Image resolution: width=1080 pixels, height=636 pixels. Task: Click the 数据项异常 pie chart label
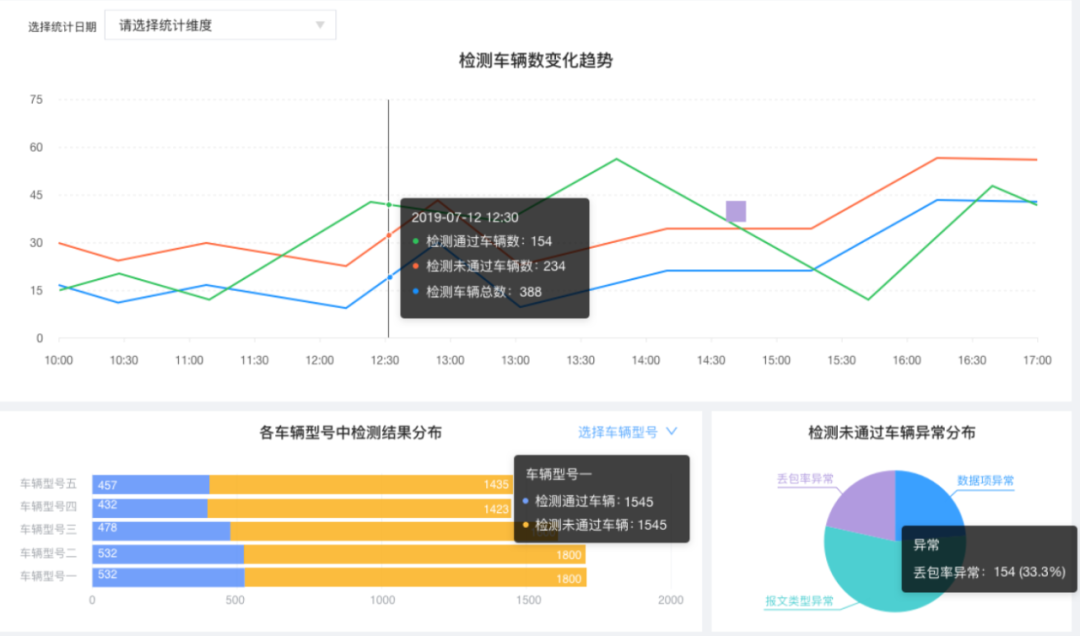[x=985, y=481]
